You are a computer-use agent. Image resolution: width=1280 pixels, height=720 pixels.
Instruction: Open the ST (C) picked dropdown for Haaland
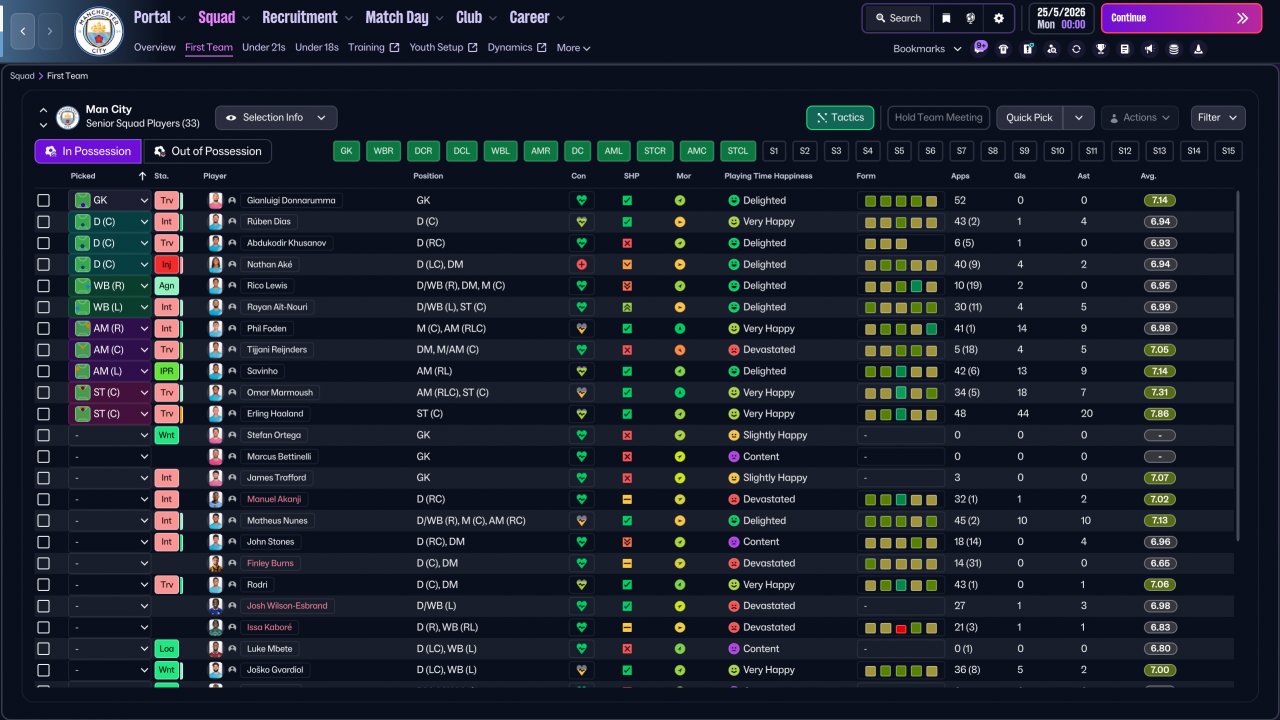coord(110,414)
